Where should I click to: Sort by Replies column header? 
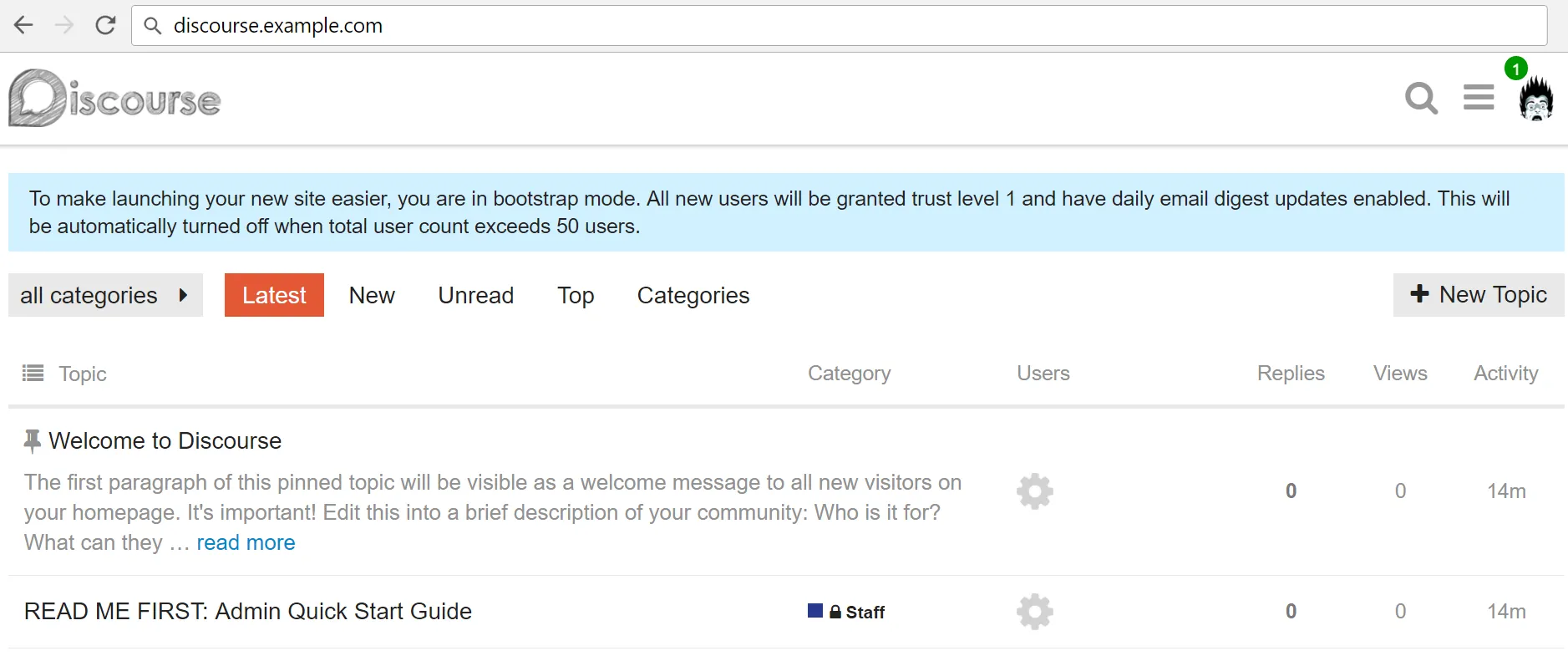(1291, 373)
